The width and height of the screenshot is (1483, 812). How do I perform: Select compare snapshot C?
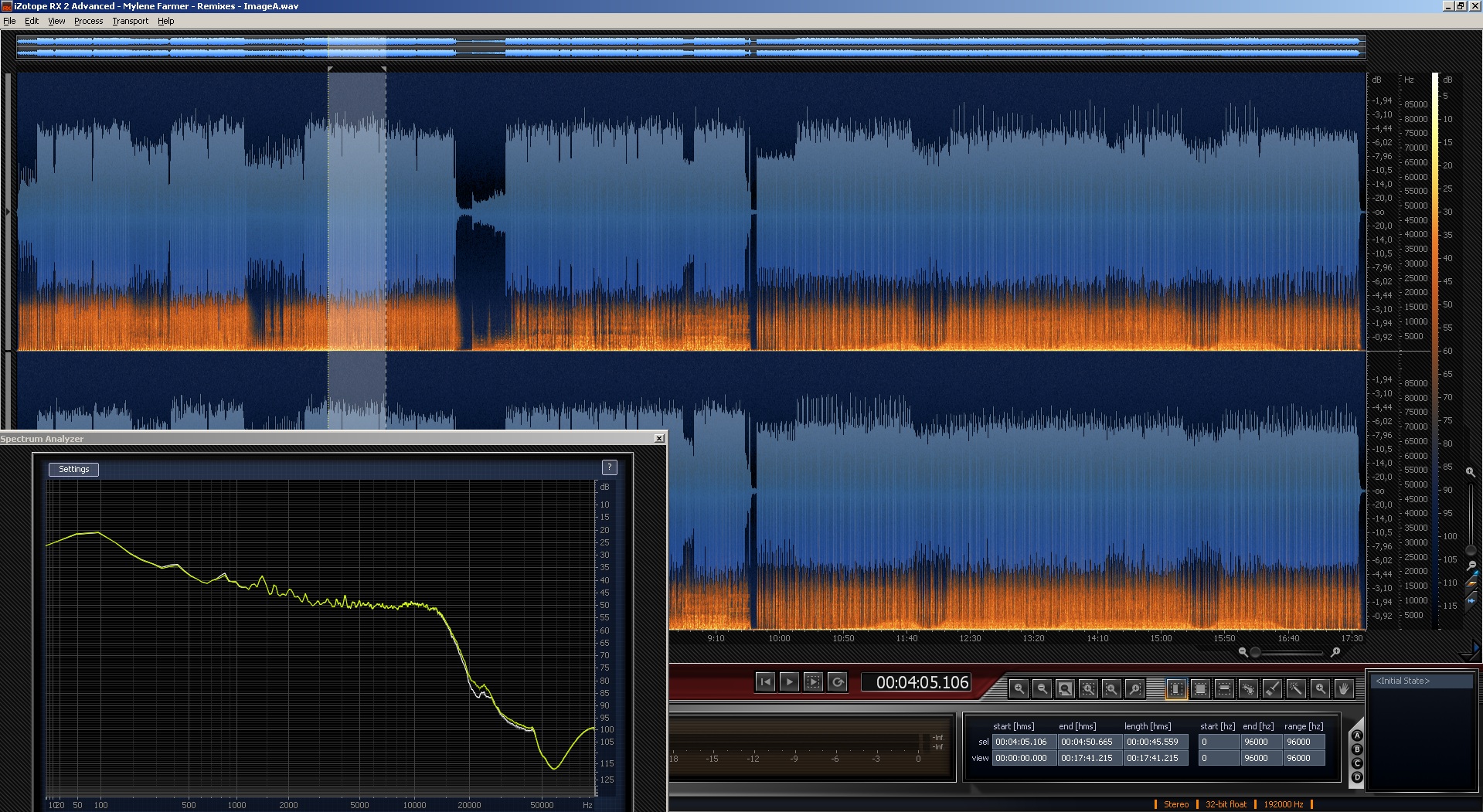1357,763
